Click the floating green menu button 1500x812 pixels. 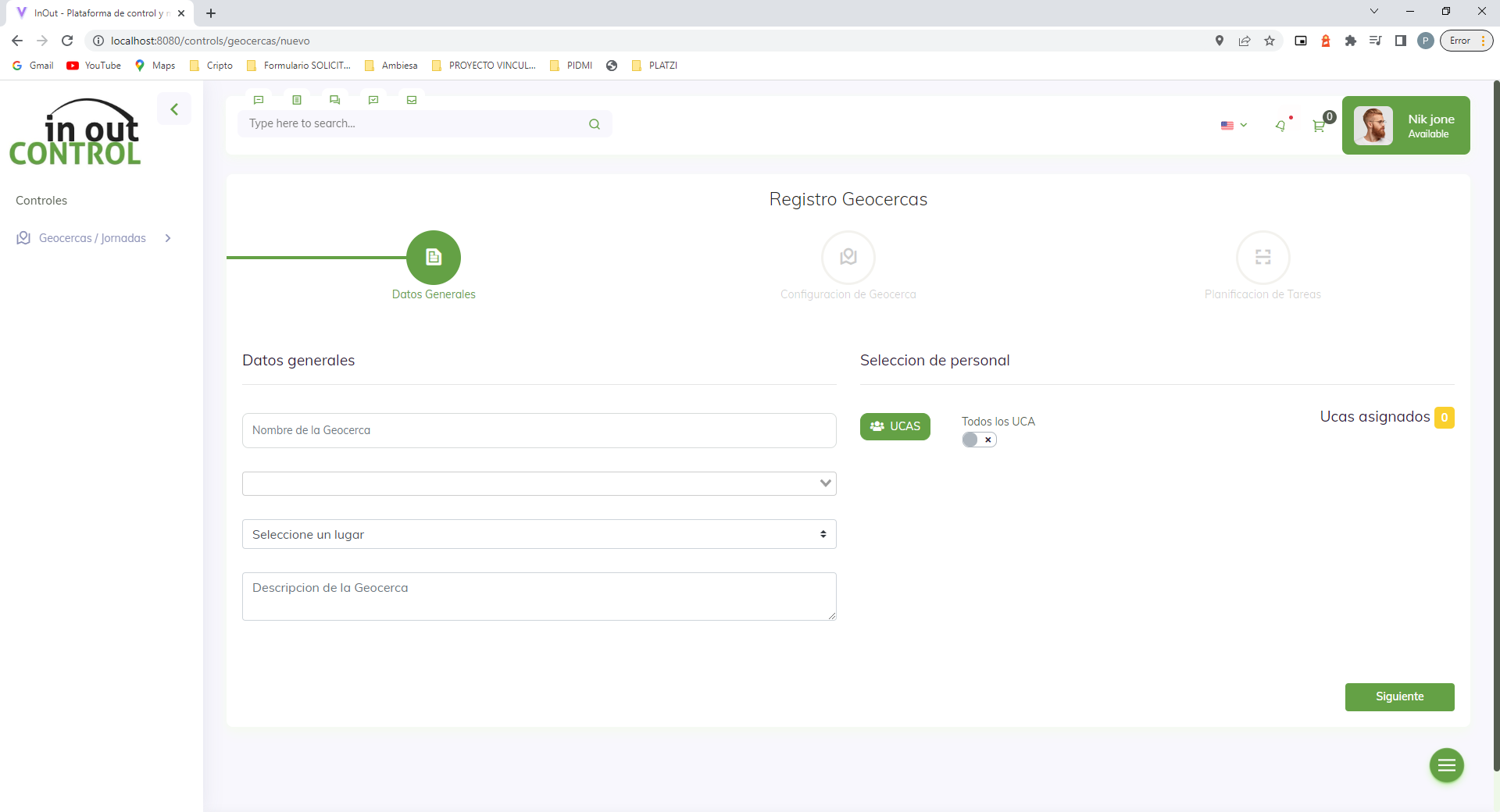click(x=1446, y=765)
